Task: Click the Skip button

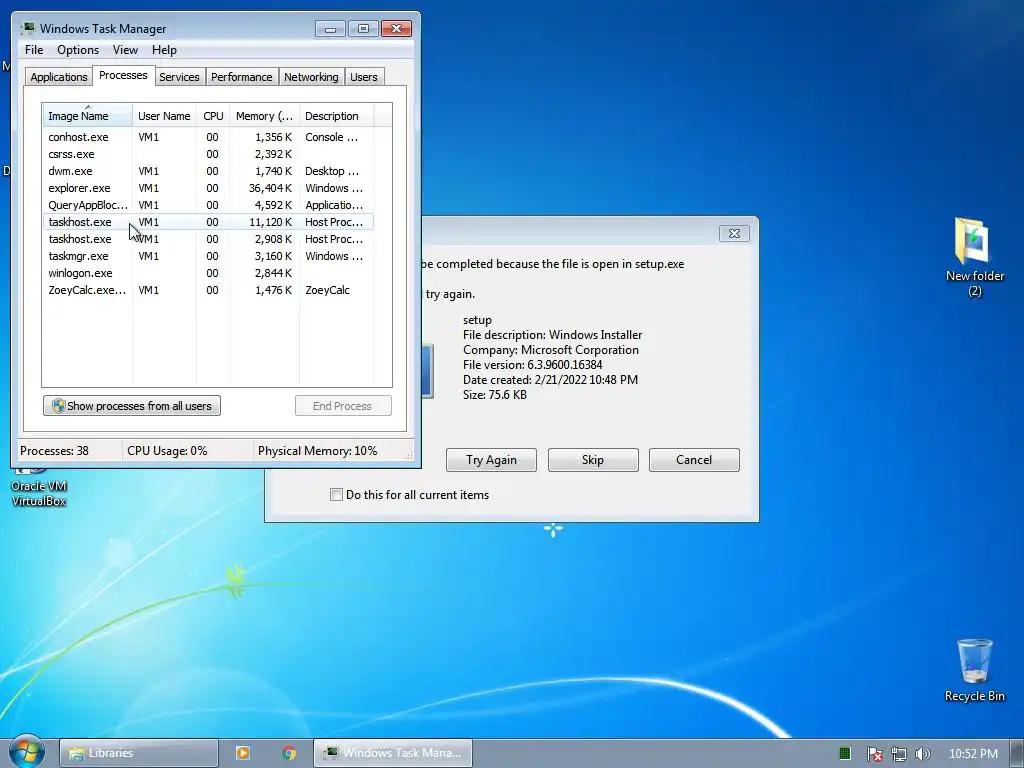Action: (593, 460)
